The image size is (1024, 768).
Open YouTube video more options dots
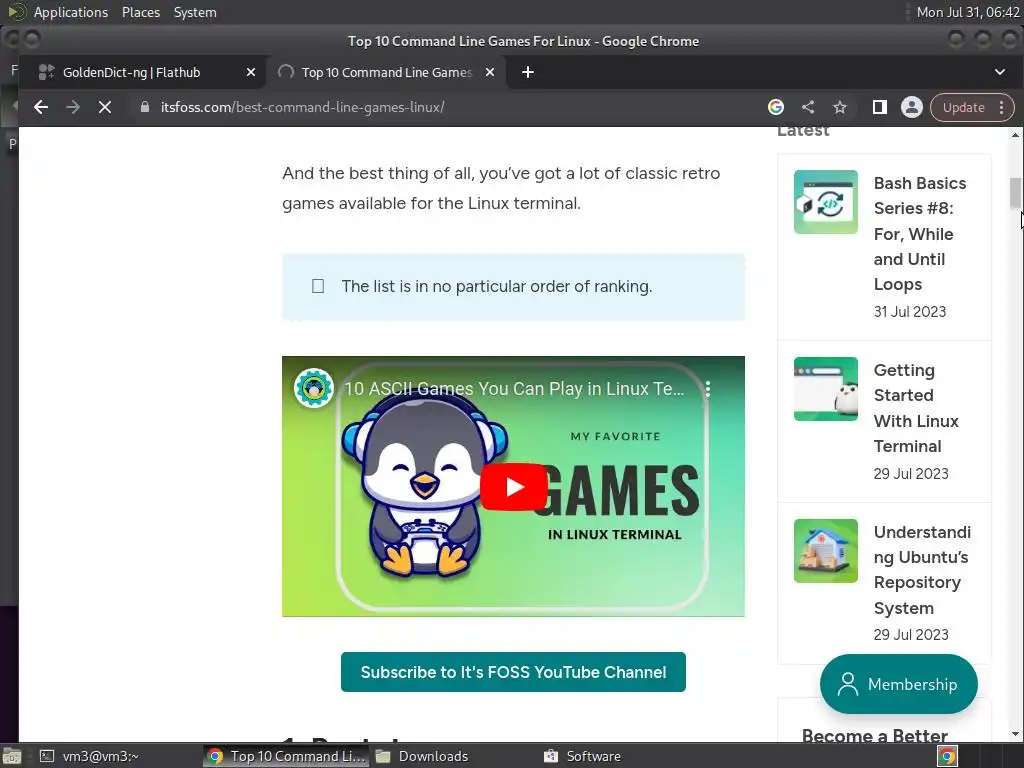[708, 389]
